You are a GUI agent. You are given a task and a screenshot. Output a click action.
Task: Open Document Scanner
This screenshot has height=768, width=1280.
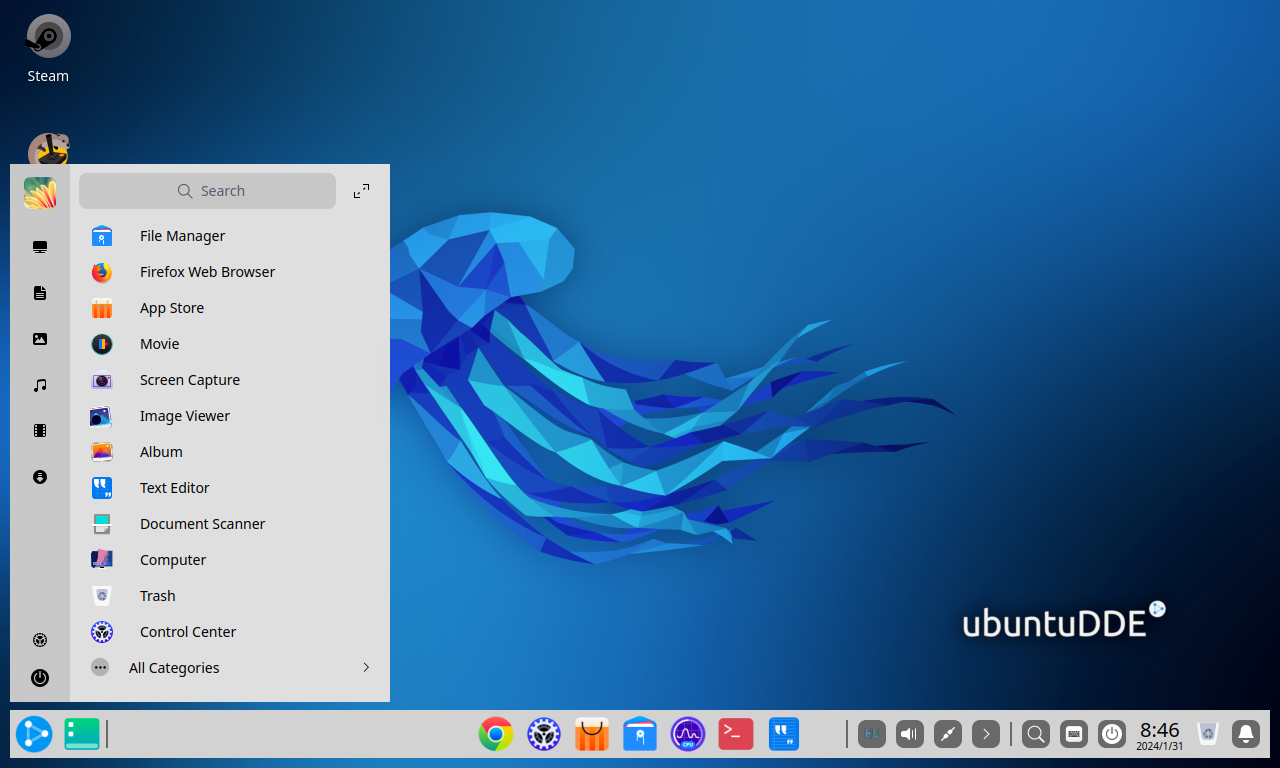[229, 524]
